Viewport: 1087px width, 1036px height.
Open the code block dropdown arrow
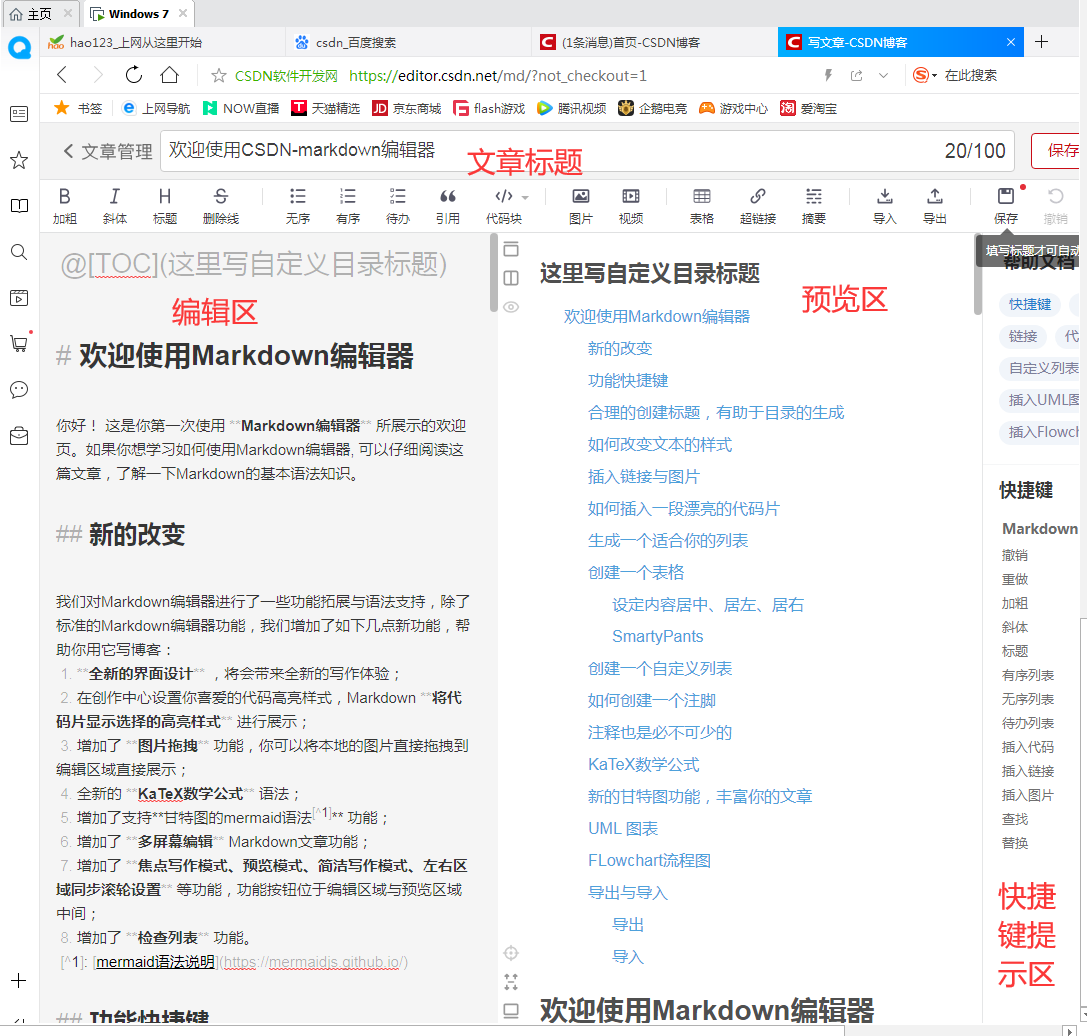[525, 198]
